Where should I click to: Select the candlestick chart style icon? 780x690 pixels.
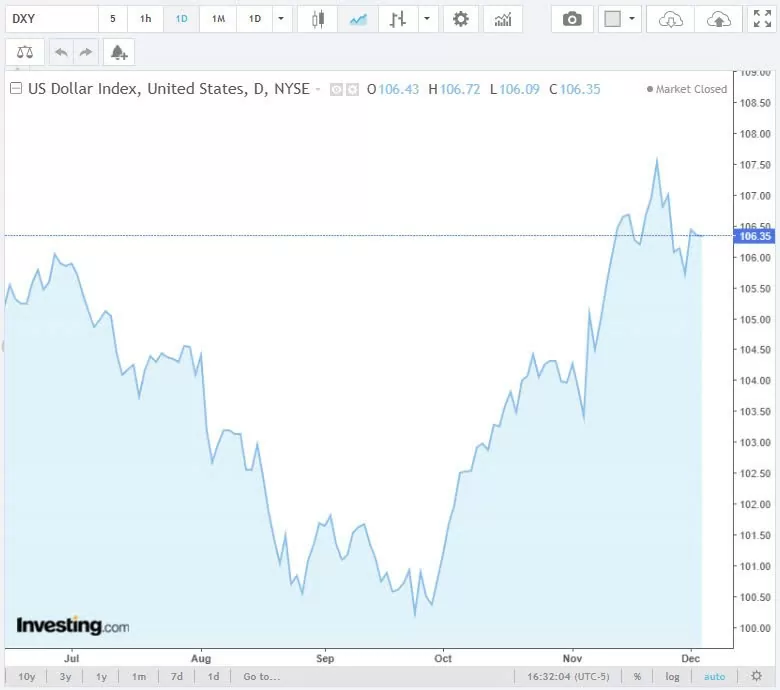pyautogui.click(x=318, y=19)
